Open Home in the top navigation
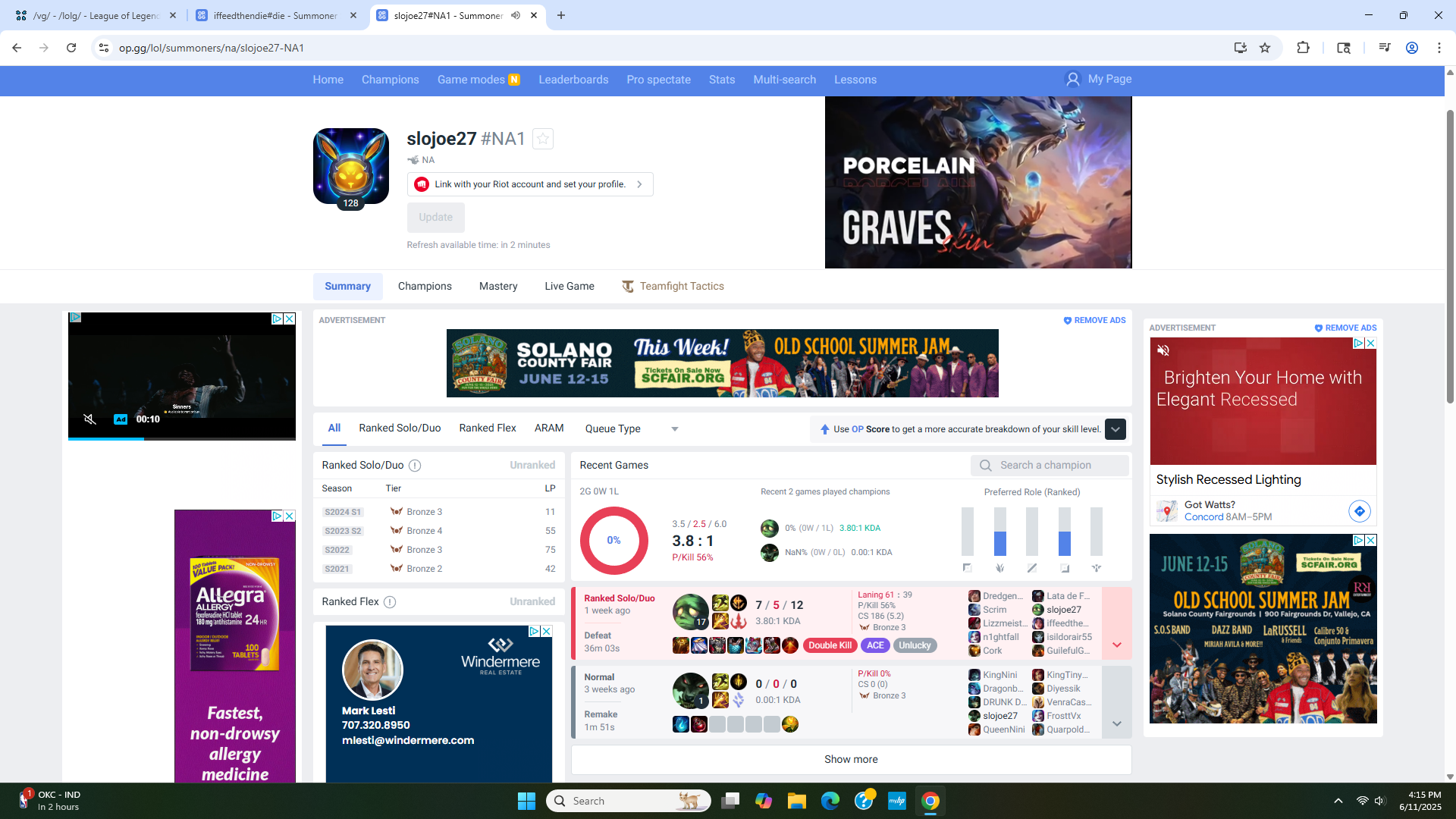1456x819 pixels. pos(328,80)
